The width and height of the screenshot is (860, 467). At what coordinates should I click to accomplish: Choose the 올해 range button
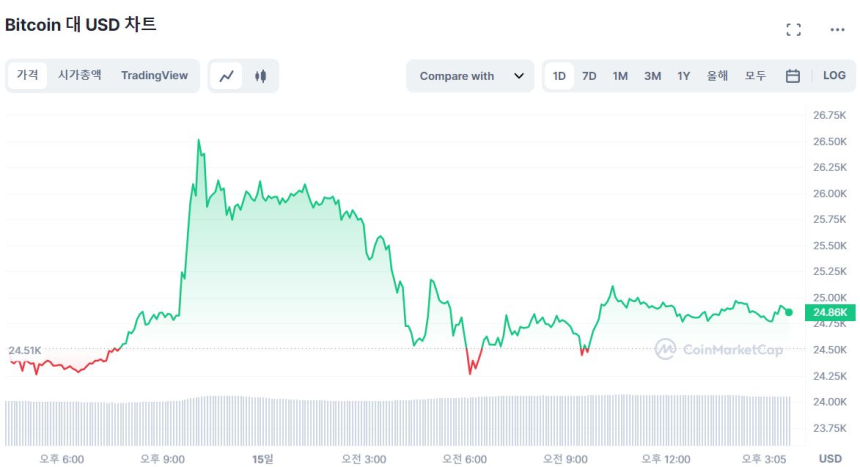click(x=717, y=76)
